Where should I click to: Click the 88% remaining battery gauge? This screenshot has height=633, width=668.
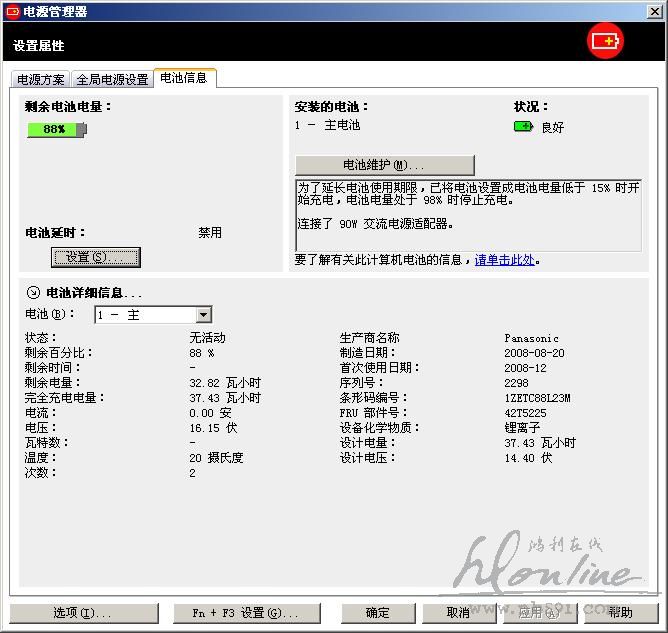pyautogui.click(x=57, y=129)
